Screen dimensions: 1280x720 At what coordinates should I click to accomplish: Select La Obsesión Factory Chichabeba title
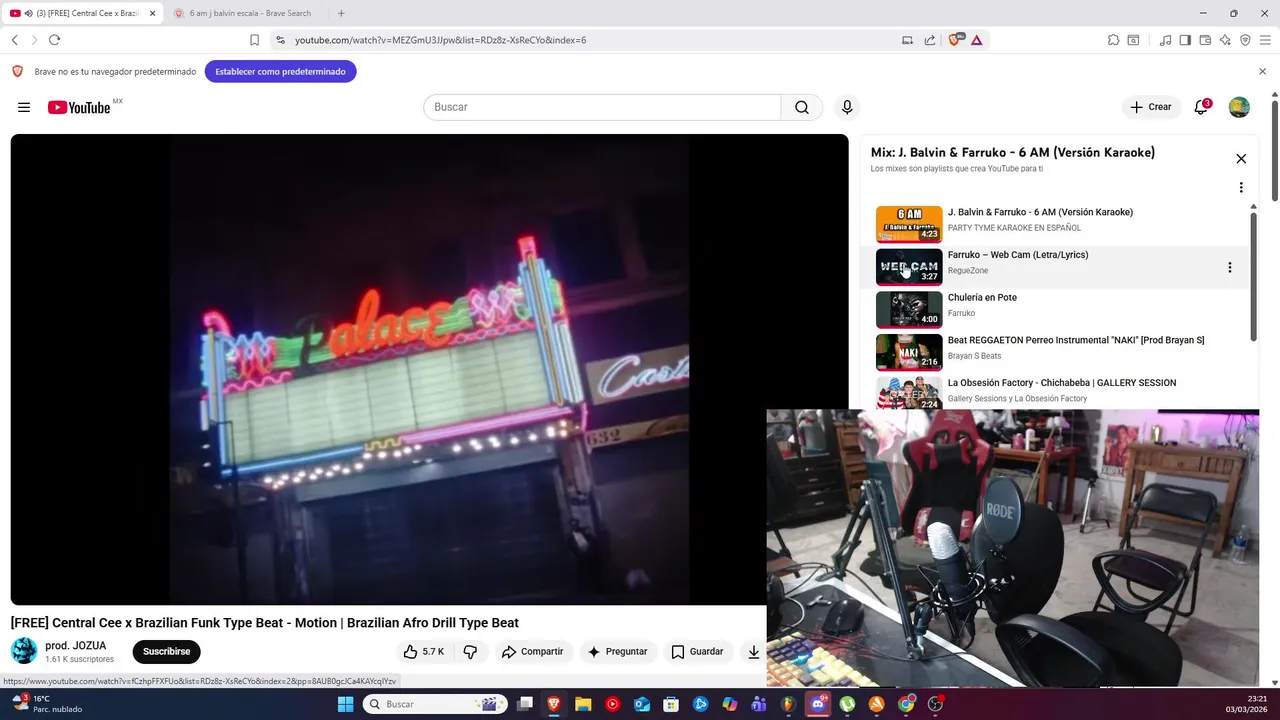1062,383
